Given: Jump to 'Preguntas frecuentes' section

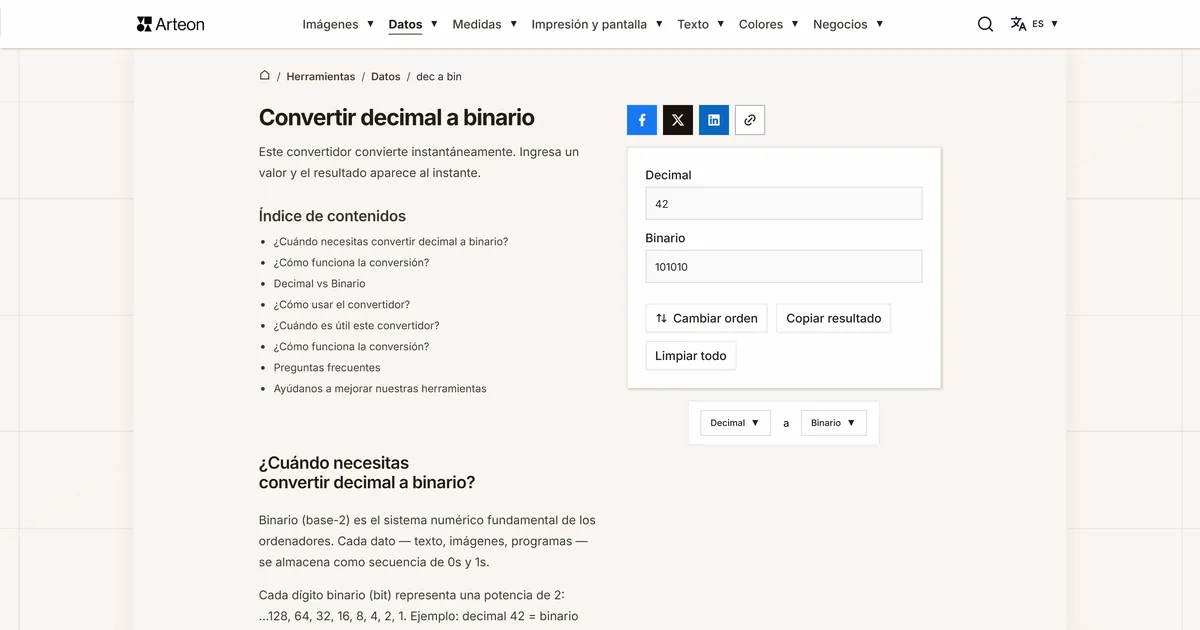Looking at the screenshot, I should [x=327, y=367].
